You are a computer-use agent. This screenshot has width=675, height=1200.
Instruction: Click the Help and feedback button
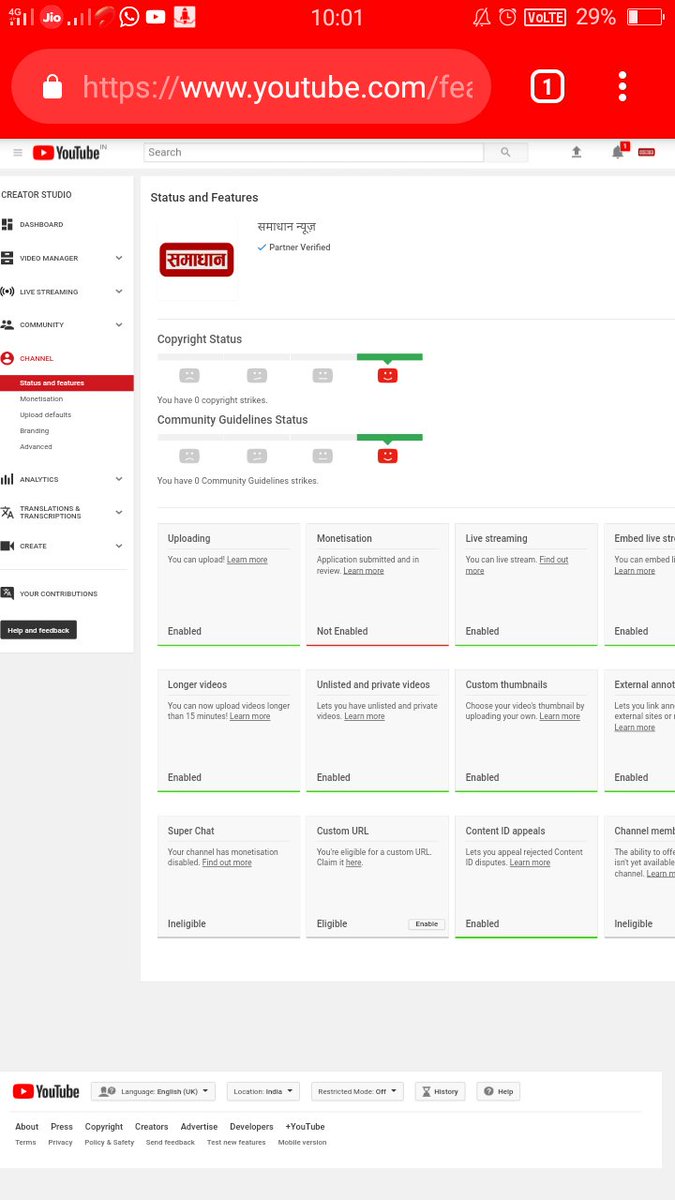pyautogui.click(x=38, y=630)
